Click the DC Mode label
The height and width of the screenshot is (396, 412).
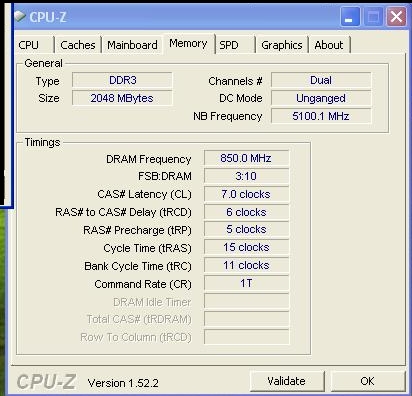[241, 98]
